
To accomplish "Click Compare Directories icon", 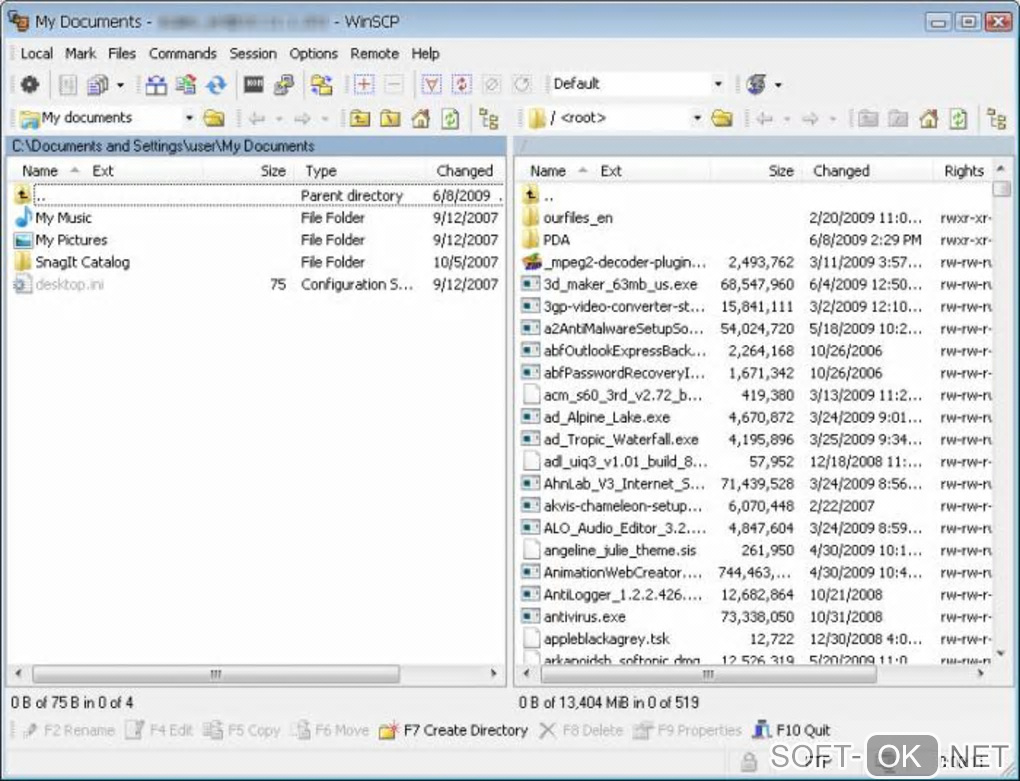I will tap(156, 85).
